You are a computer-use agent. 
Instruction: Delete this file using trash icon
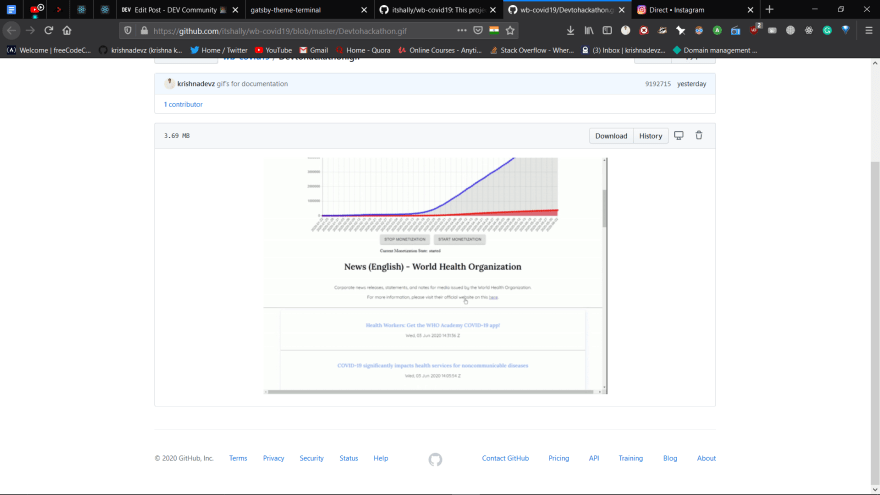pyautogui.click(x=699, y=135)
